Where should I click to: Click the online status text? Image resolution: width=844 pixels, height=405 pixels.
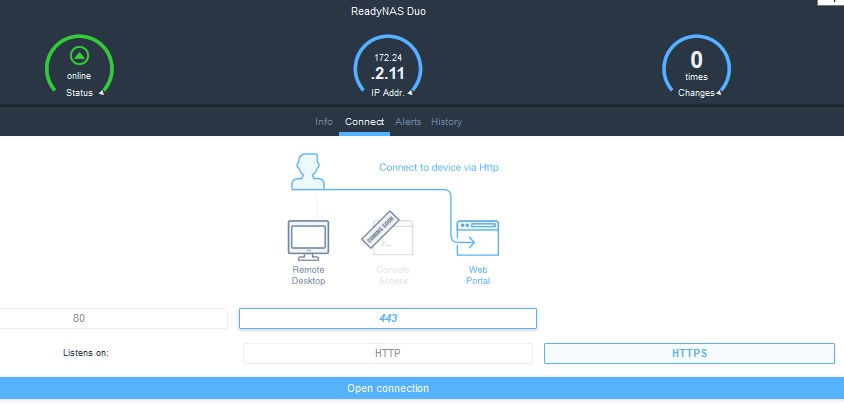(x=79, y=76)
